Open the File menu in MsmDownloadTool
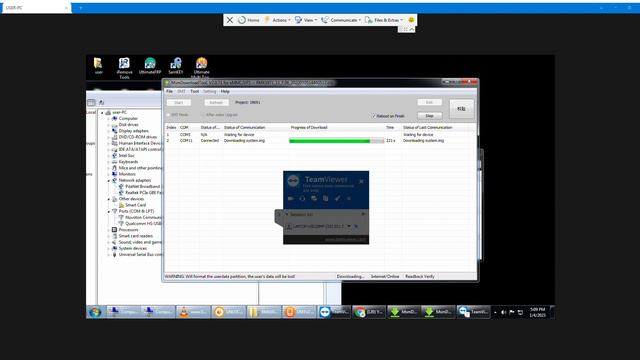The image size is (640, 360). (x=169, y=91)
